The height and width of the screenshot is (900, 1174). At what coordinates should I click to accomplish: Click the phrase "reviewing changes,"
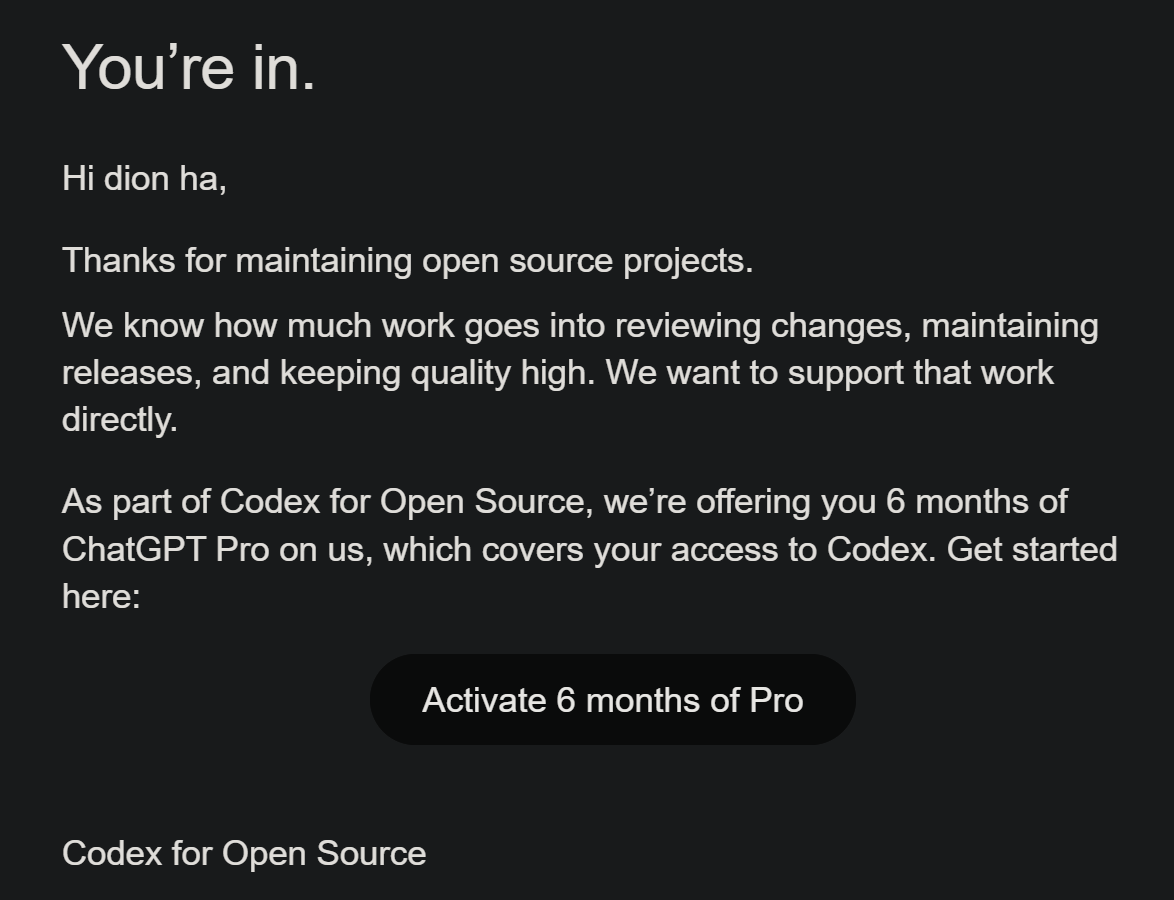click(762, 326)
